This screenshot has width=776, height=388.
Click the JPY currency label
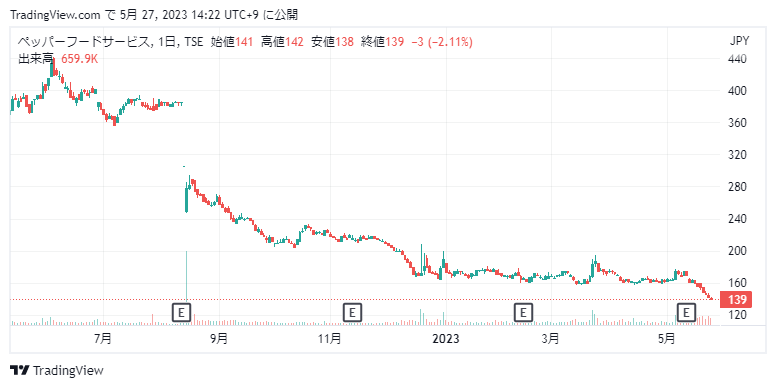pyautogui.click(x=739, y=41)
